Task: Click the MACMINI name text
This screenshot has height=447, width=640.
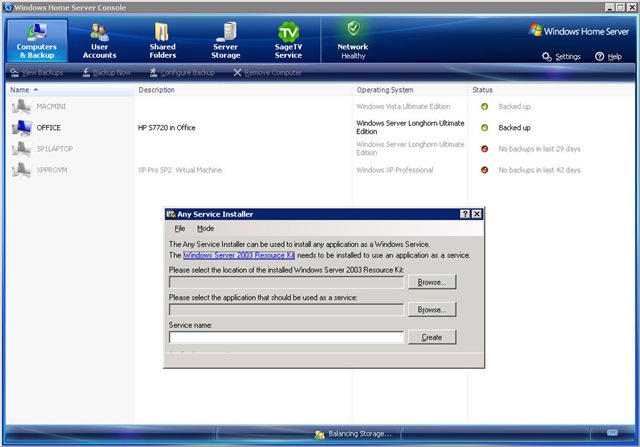Action: (51, 107)
